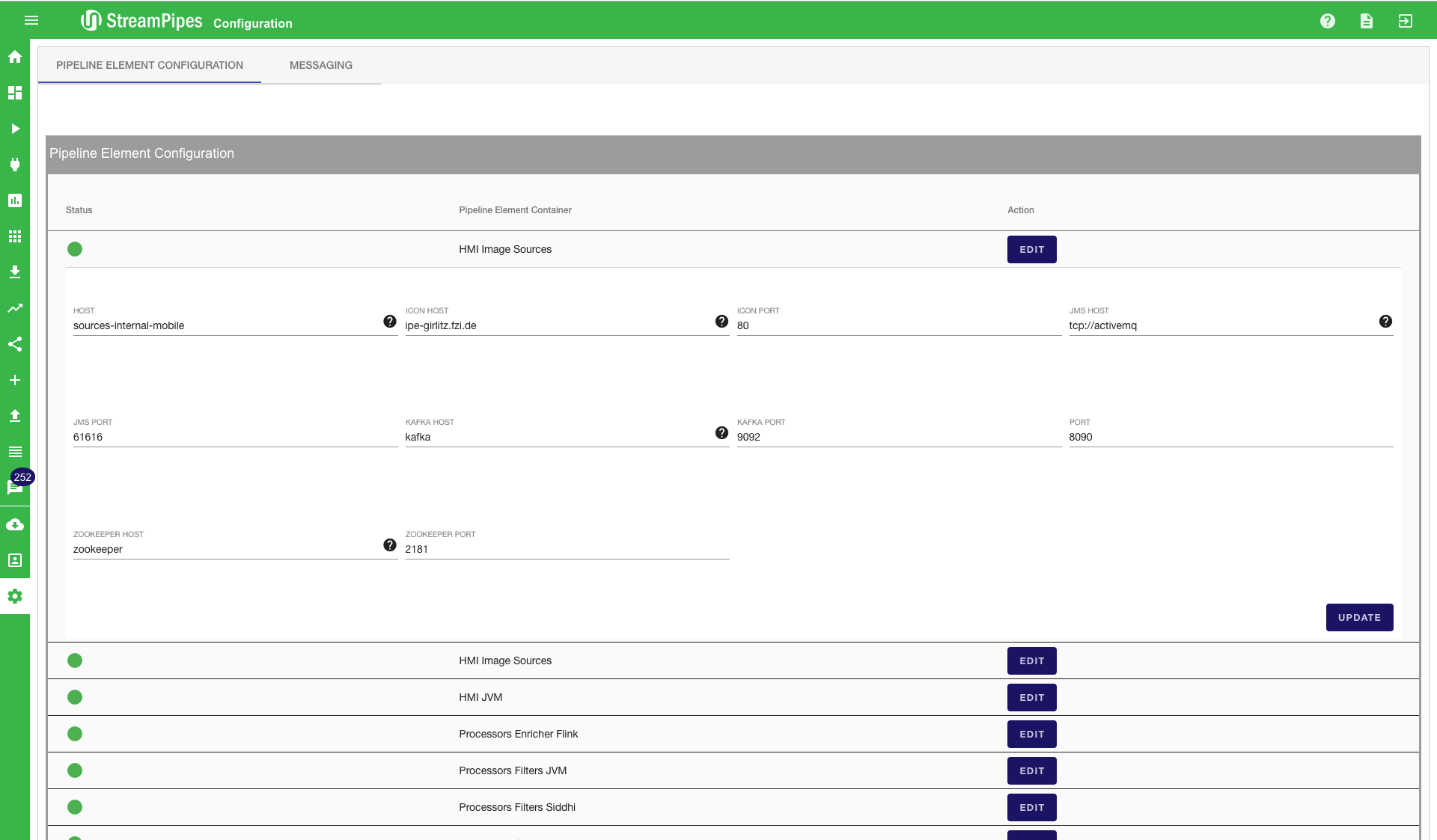Viewport: 1437px width, 840px height.
Task: Expand Processors Filters Siddhi via Edit
Action: [1031, 808]
